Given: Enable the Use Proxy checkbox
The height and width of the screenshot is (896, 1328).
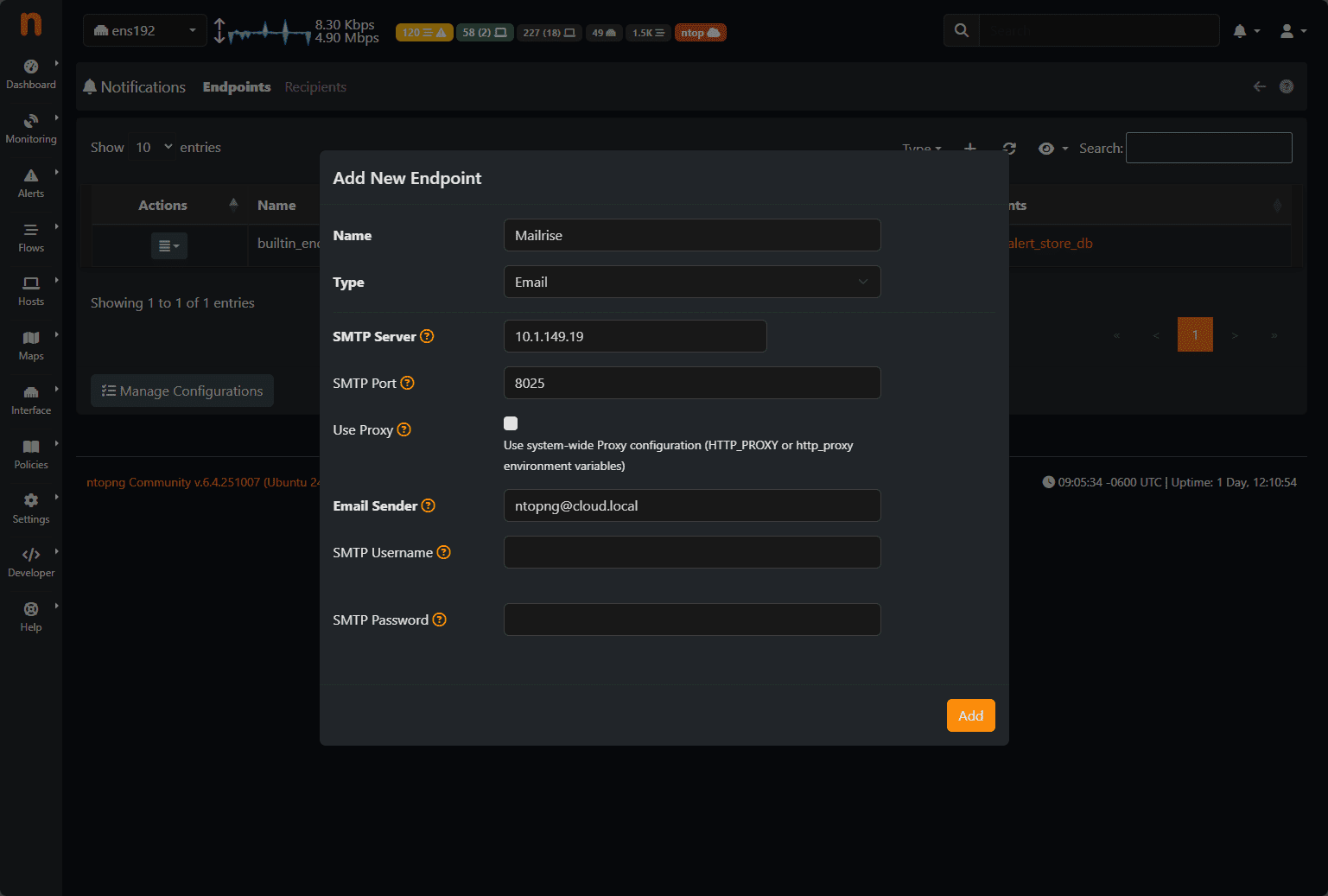Looking at the screenshot, I should tap(511, 423).
